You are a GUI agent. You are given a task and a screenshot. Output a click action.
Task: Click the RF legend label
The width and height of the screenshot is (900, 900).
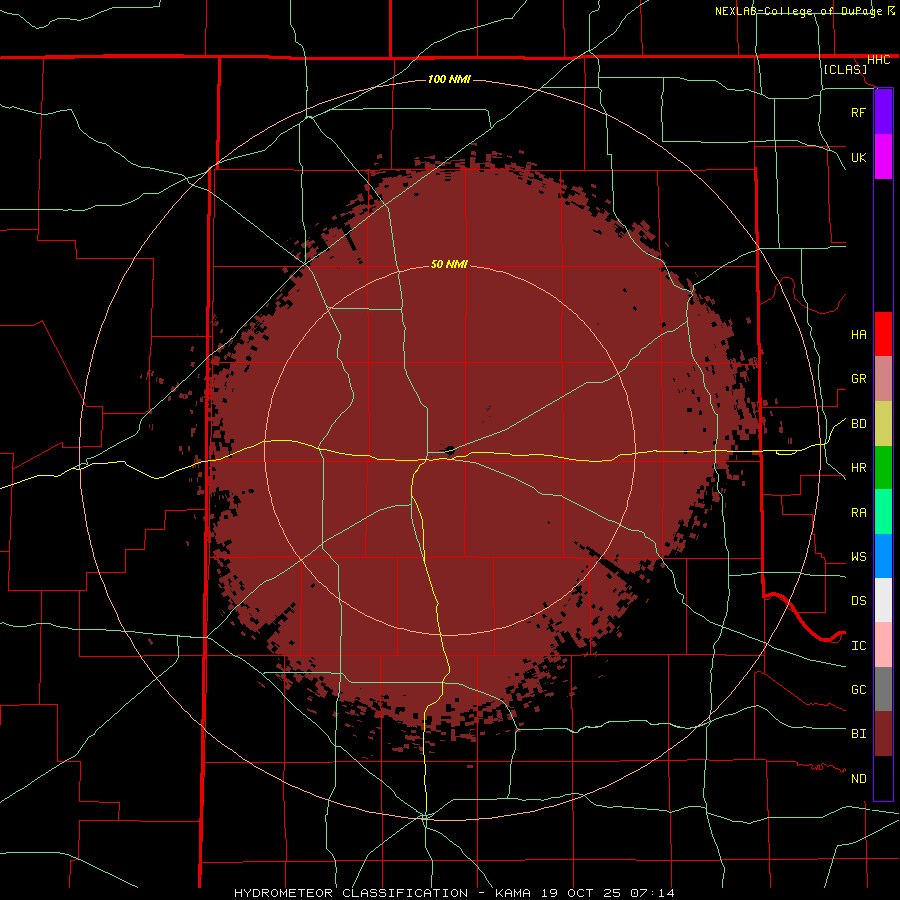coord(858,112)
